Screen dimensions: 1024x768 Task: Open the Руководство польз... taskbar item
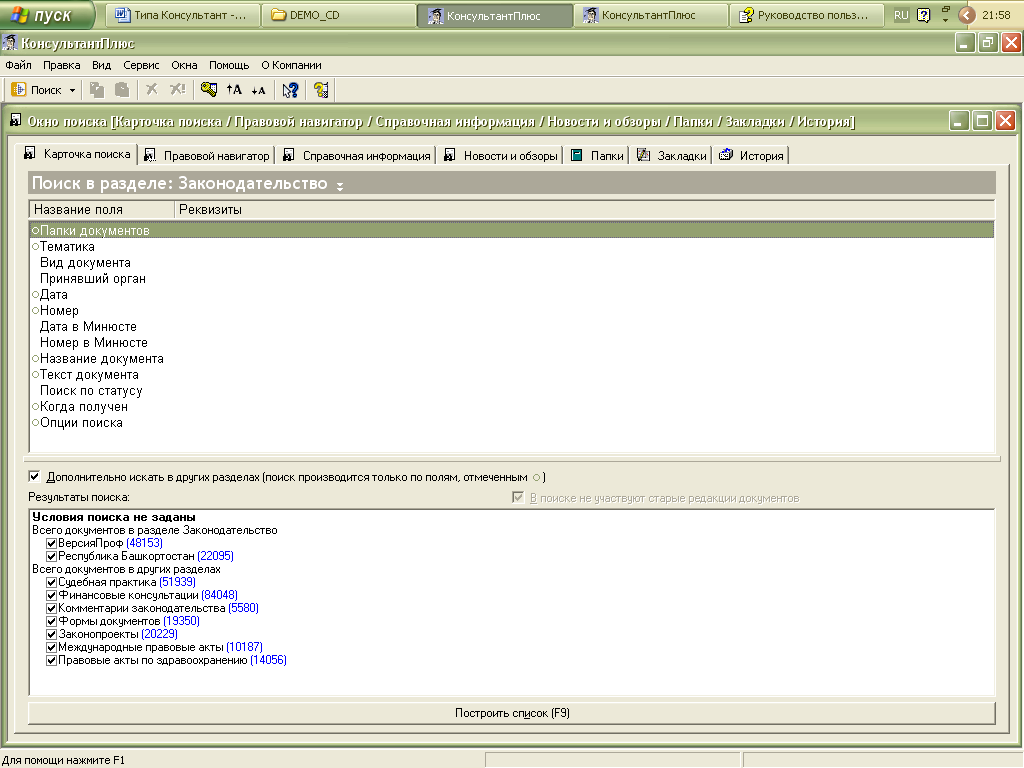[806, 15]
